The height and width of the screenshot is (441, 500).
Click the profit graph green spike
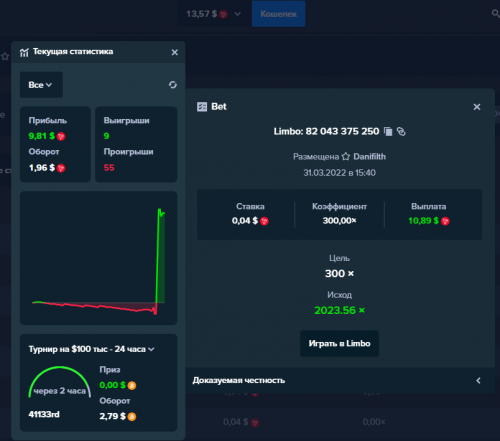pos(160,257)
